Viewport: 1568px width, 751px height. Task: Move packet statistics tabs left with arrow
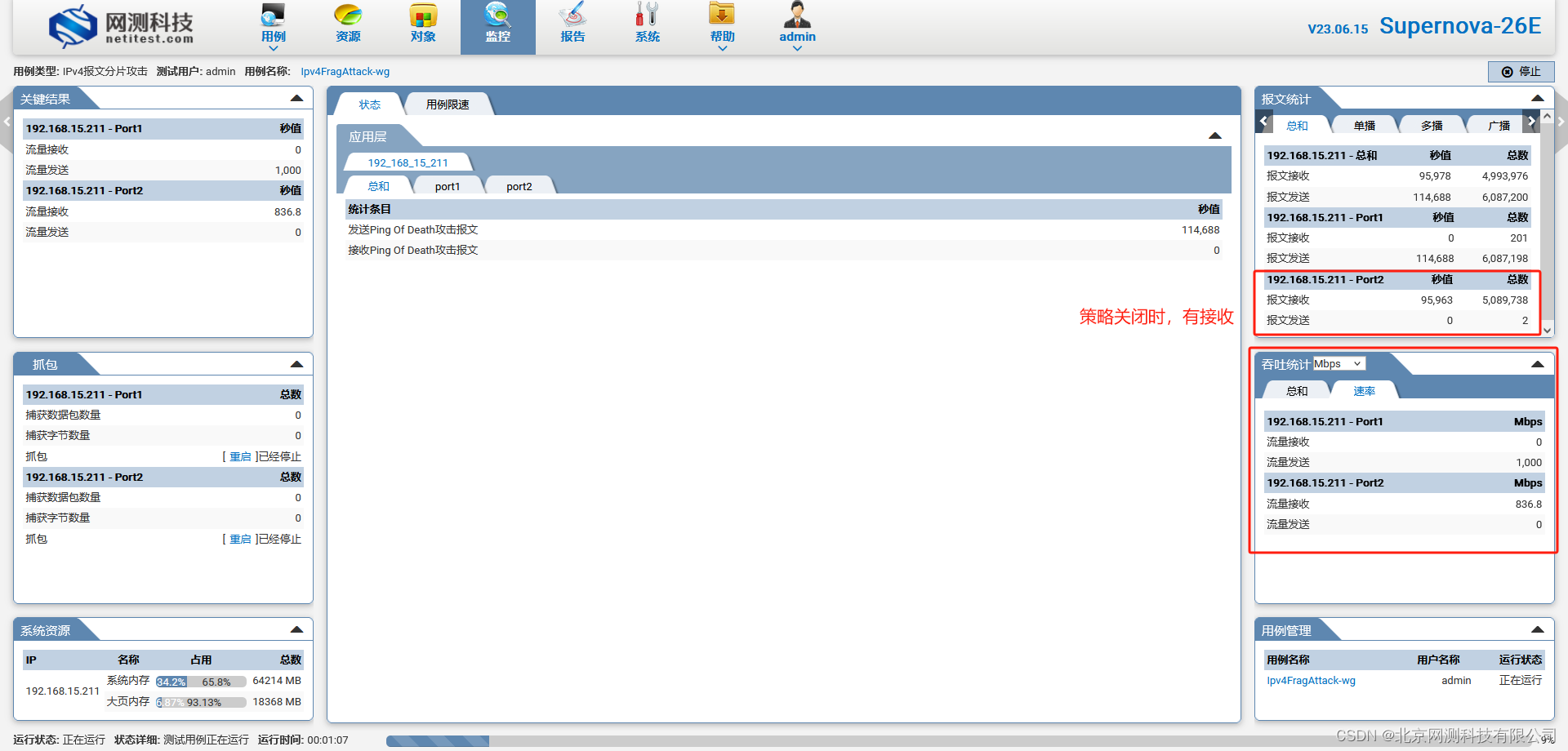tap(1263, 122)
